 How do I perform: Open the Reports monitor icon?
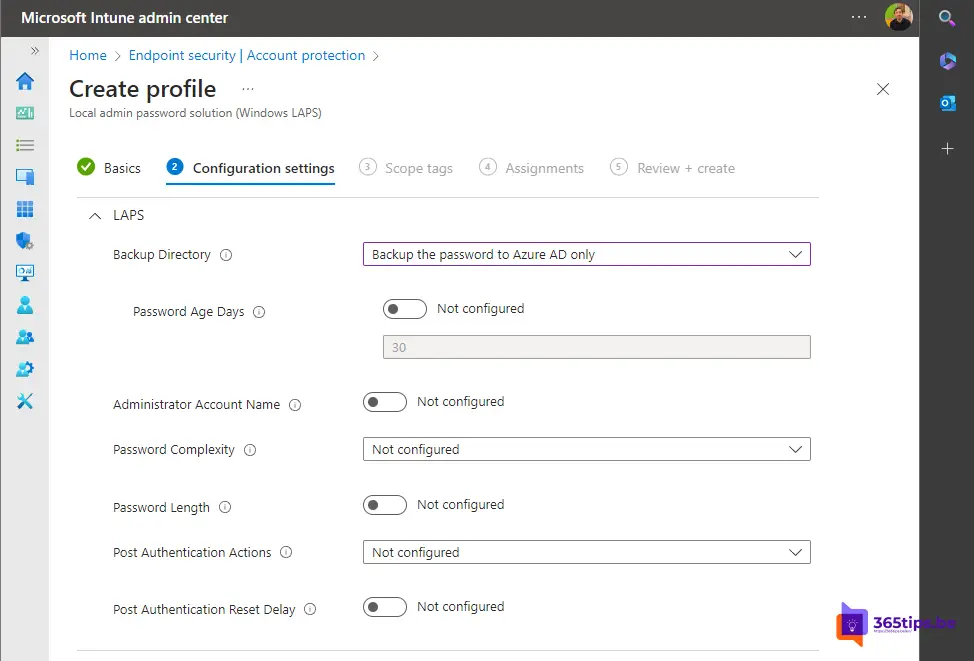[x=25, y=273]
